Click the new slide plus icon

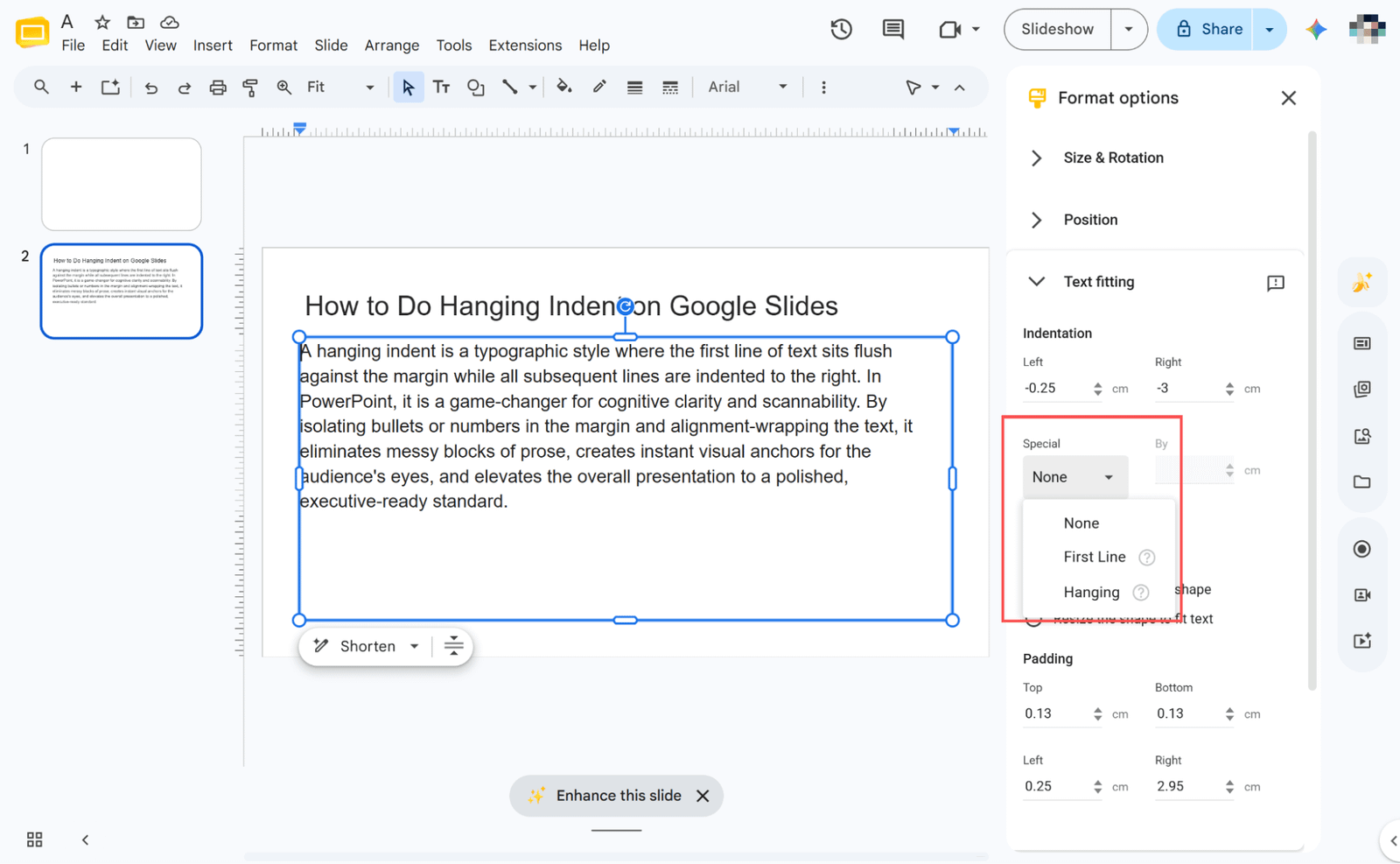click(76, 88)
